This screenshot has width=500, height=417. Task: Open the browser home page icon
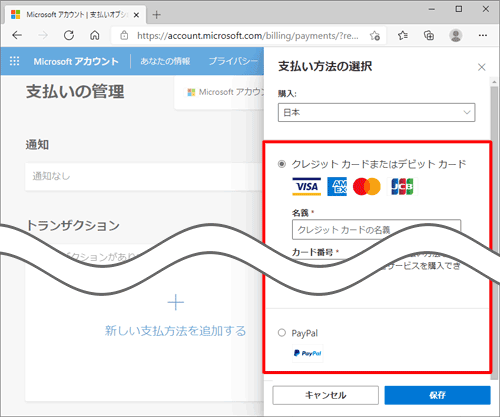95,35
